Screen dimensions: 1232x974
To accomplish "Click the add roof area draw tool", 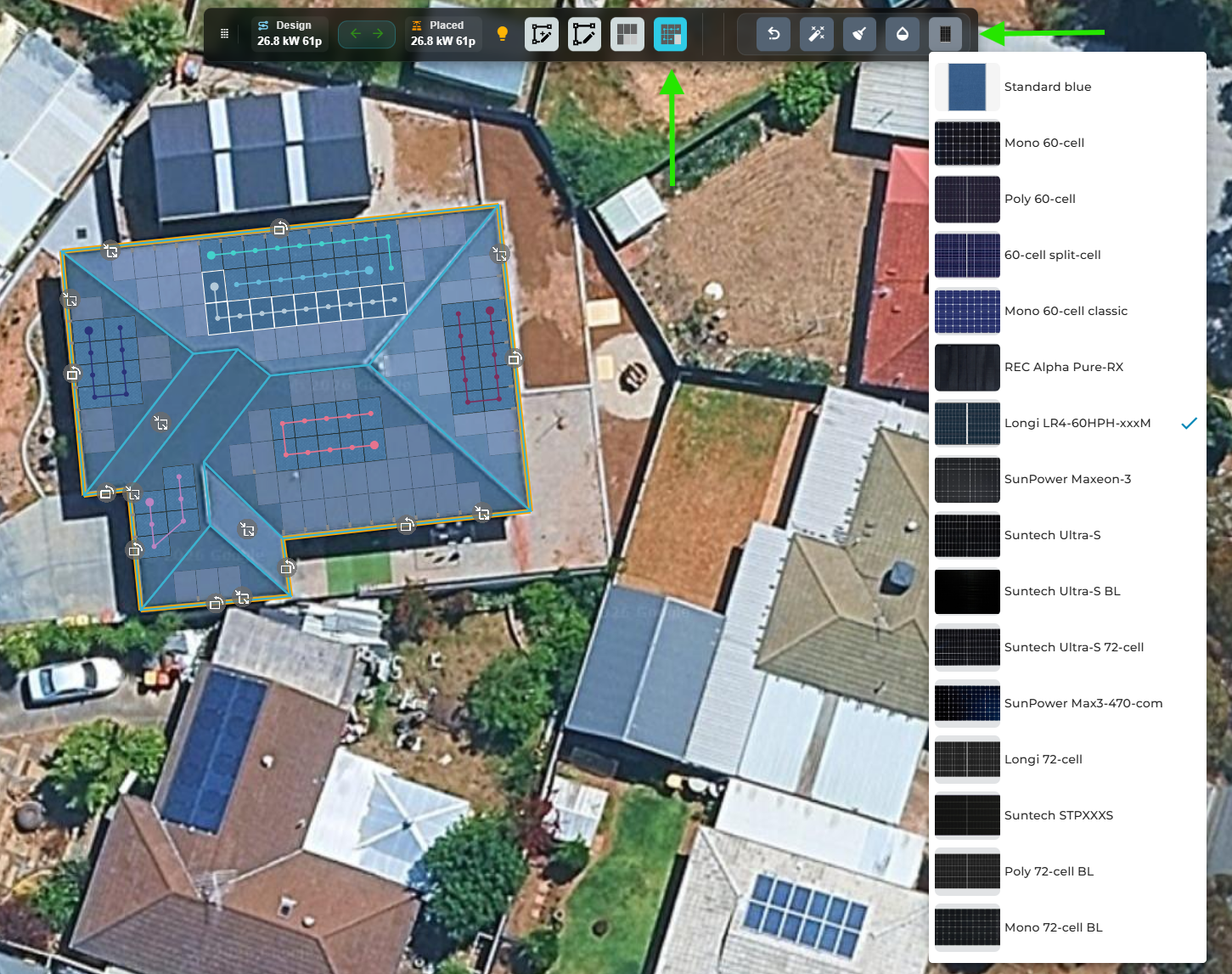I will click(x=542, y=34).
